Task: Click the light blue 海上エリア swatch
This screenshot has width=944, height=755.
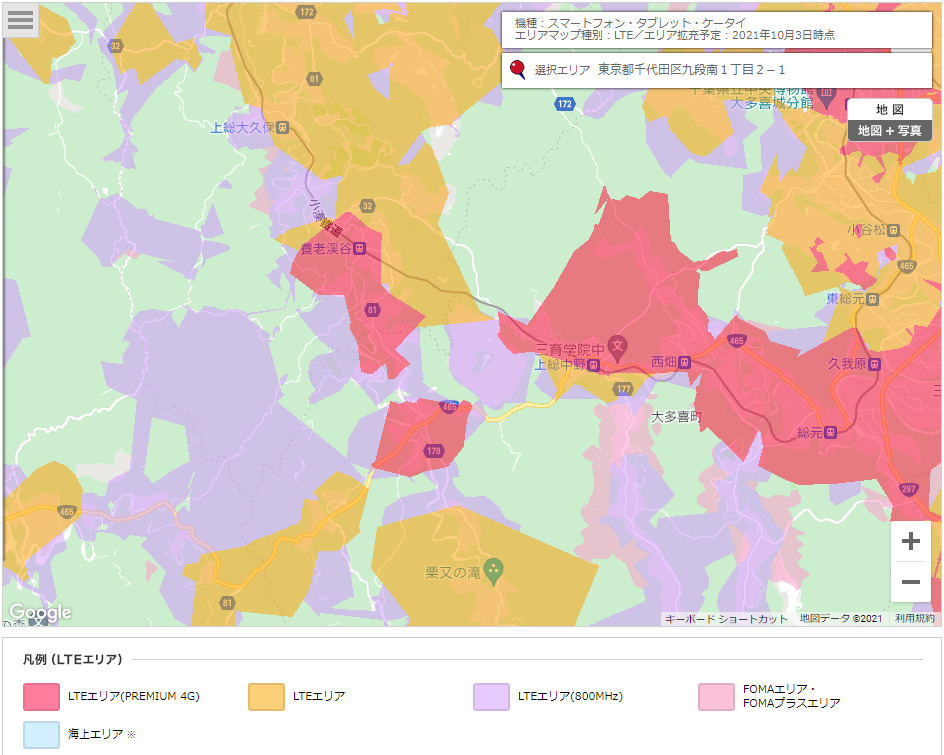Action: coord(41,734)
